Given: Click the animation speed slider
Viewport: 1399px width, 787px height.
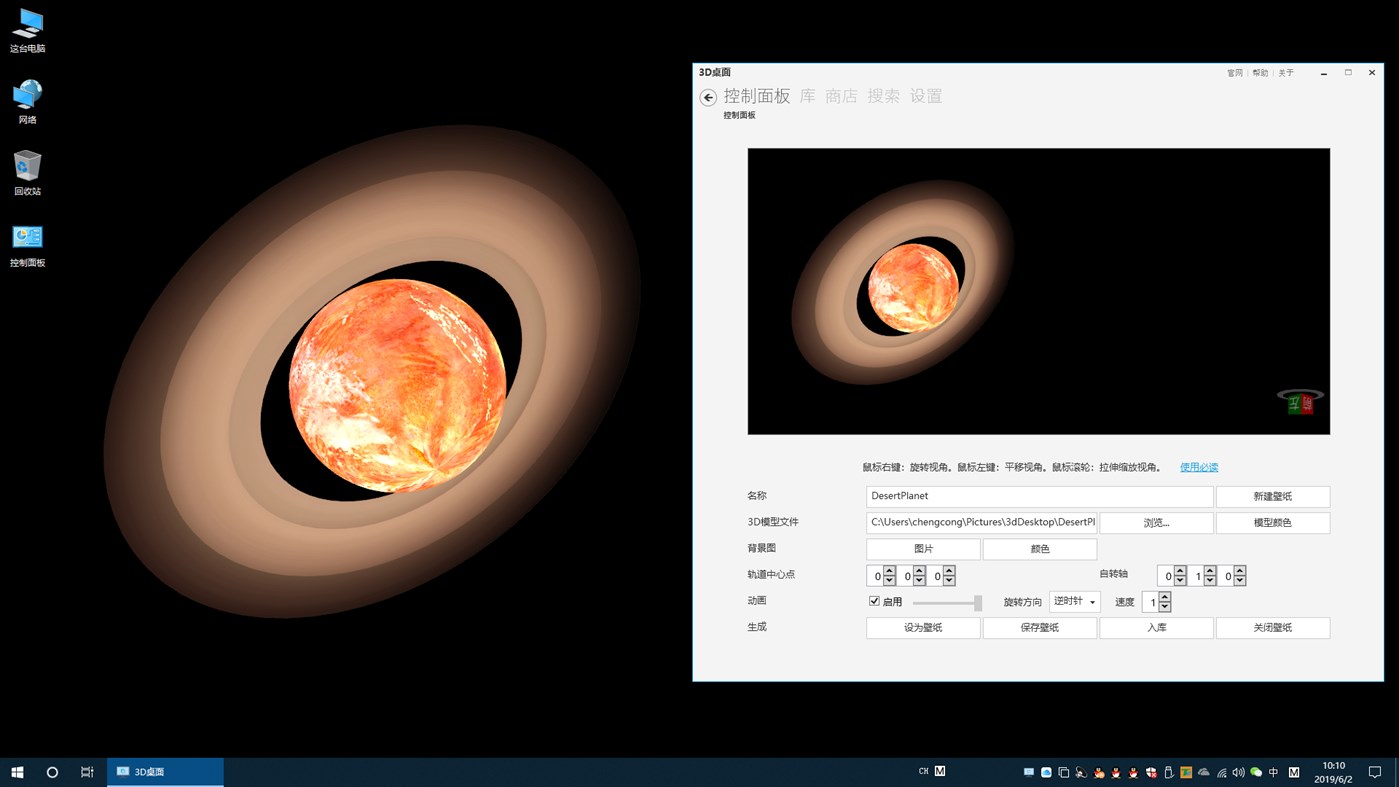Looking at the screenshot, I should coord(946,601).
